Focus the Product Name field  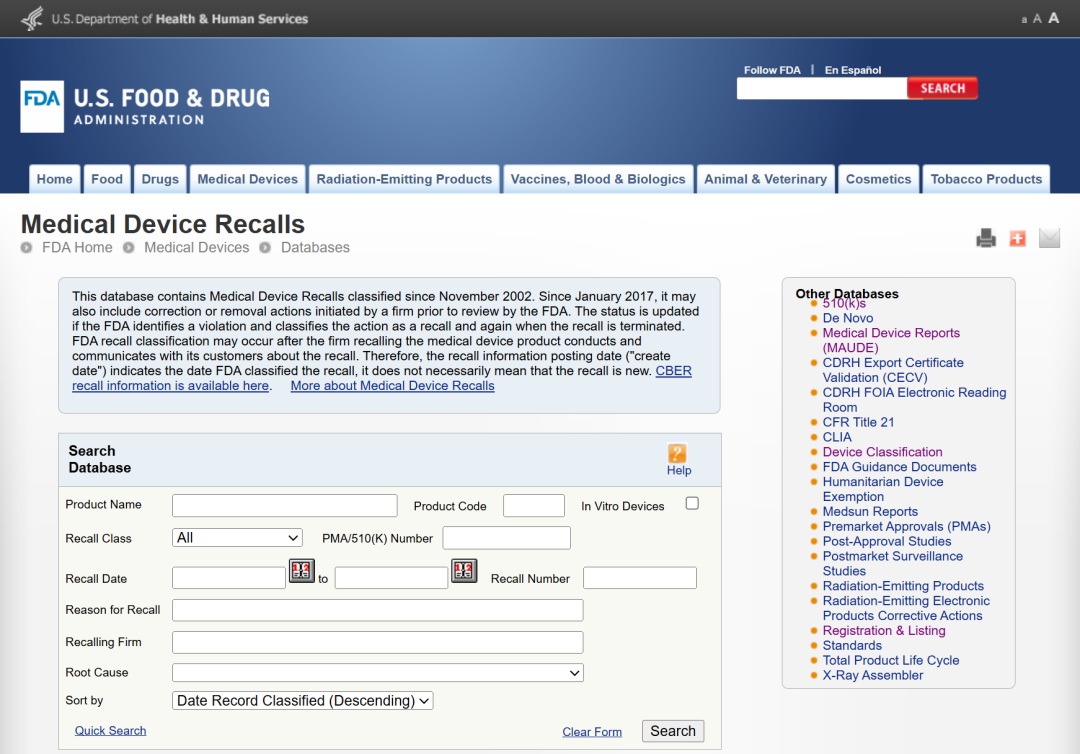pos(284,505)
